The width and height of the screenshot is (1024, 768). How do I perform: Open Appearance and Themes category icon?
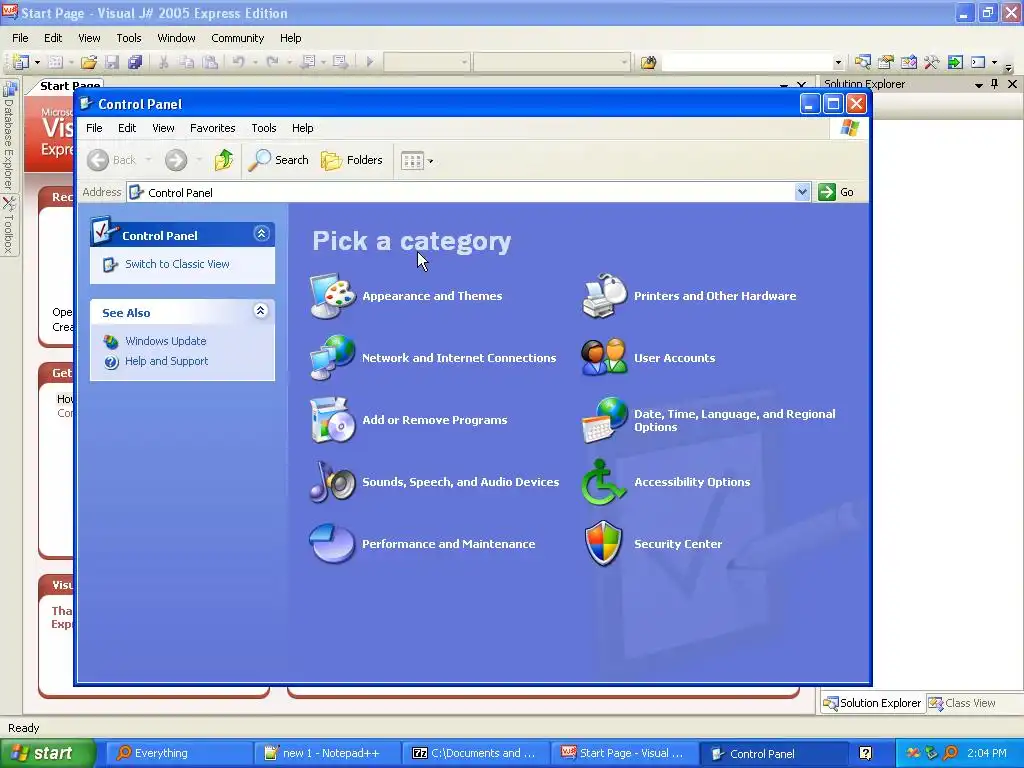click(x=332, y=296)
